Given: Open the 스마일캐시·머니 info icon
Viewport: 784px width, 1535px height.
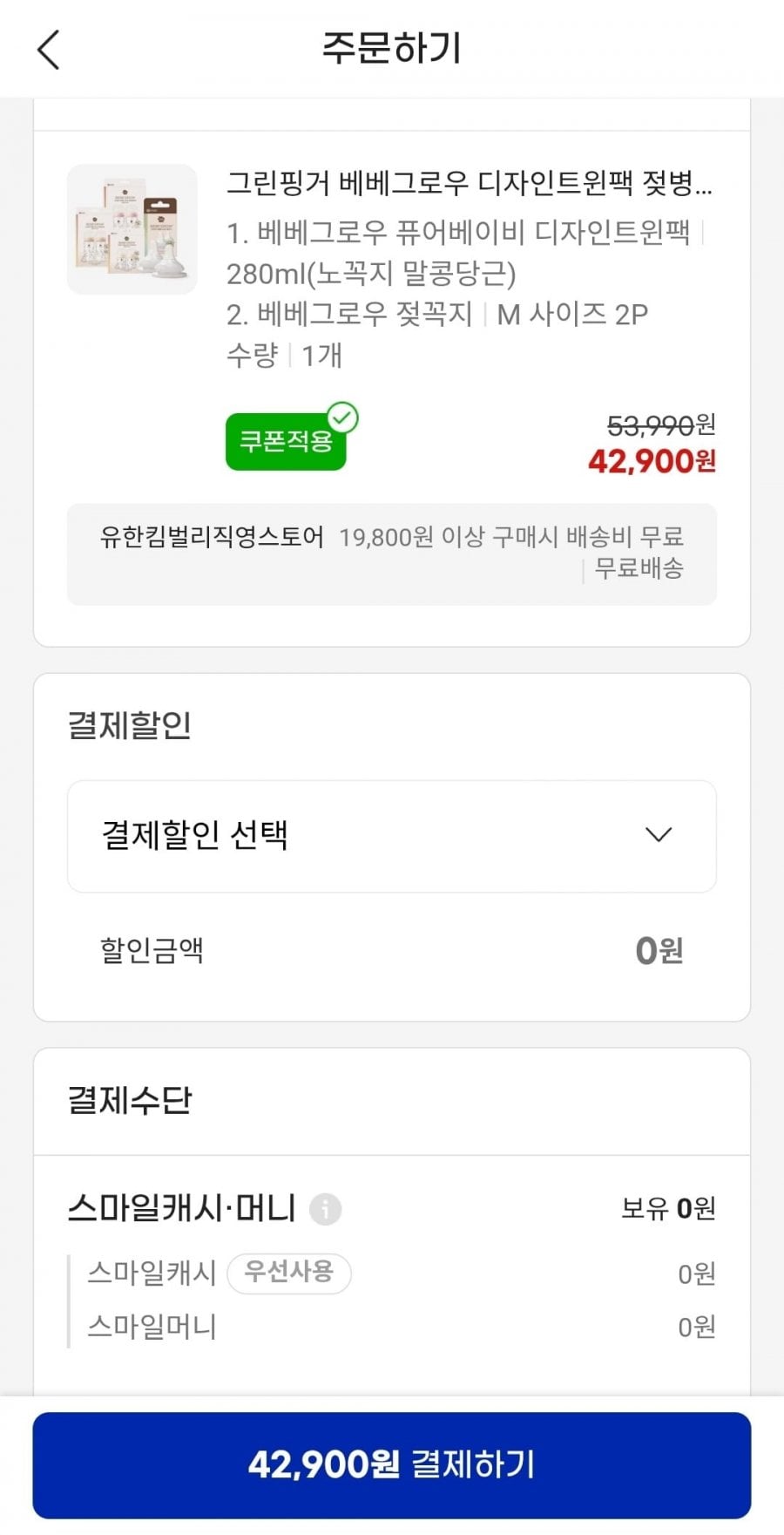Looking at the screenshot, I should pos(325,1209).
